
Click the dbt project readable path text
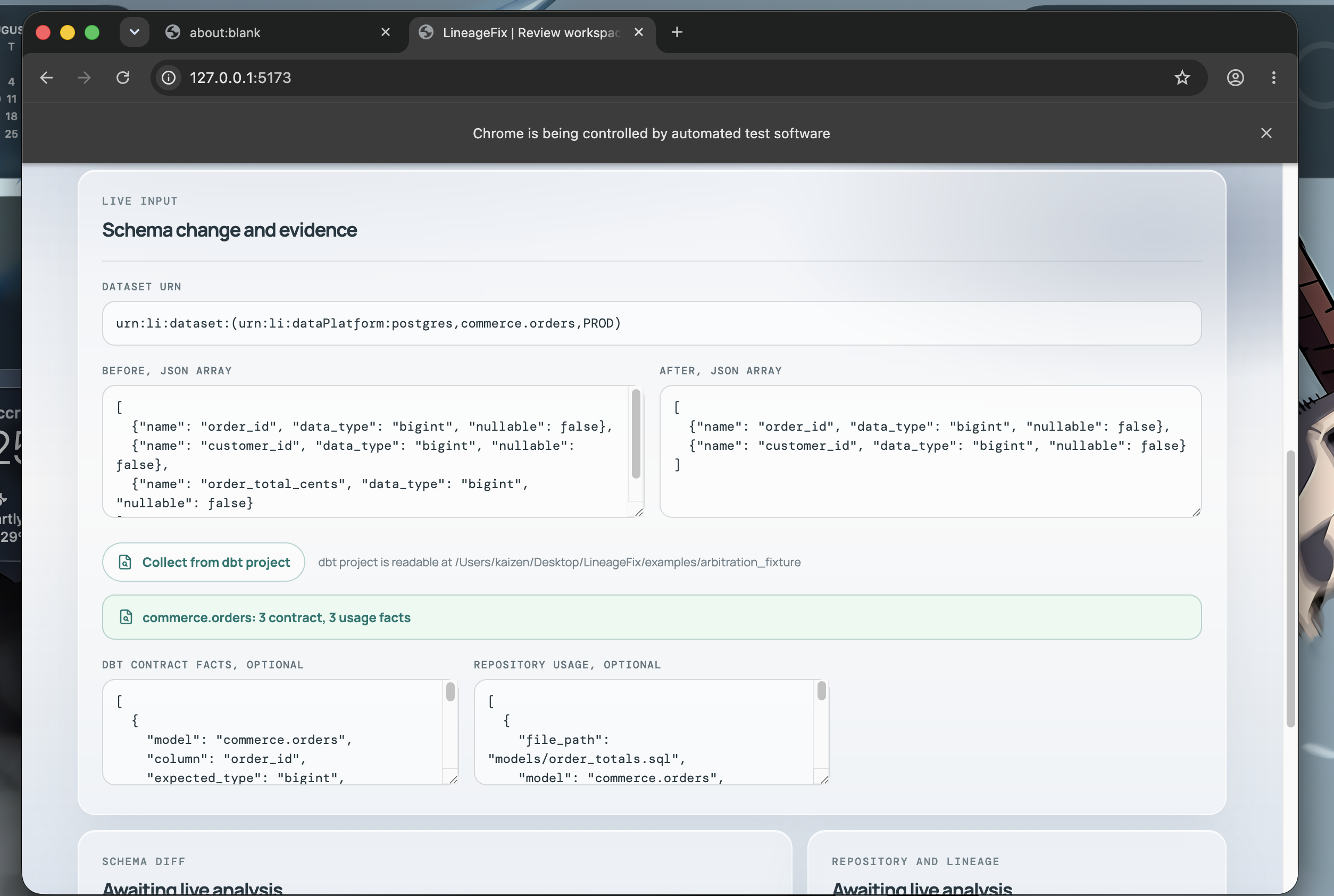pos(559,562)
